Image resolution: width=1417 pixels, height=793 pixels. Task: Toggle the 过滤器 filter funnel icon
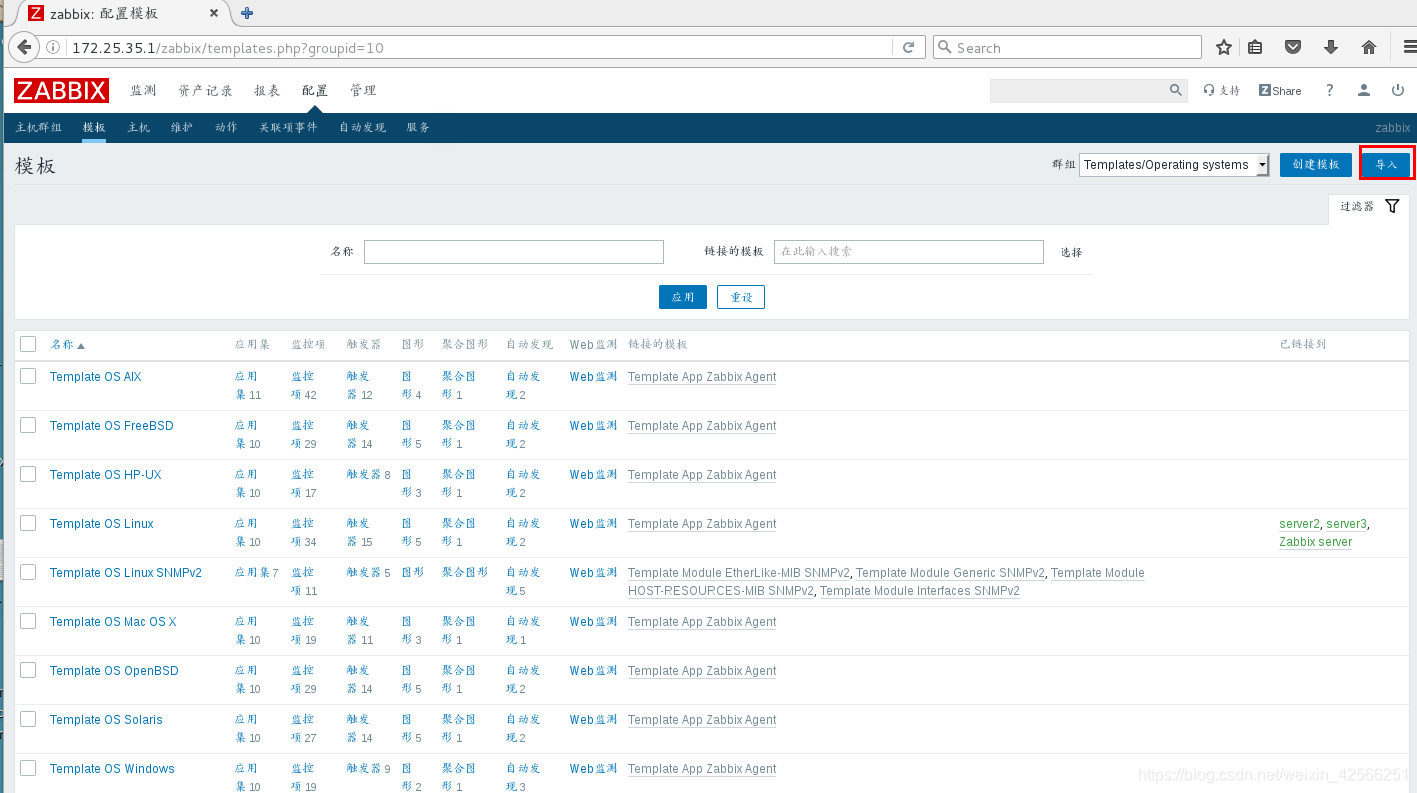click(1392, 206)
